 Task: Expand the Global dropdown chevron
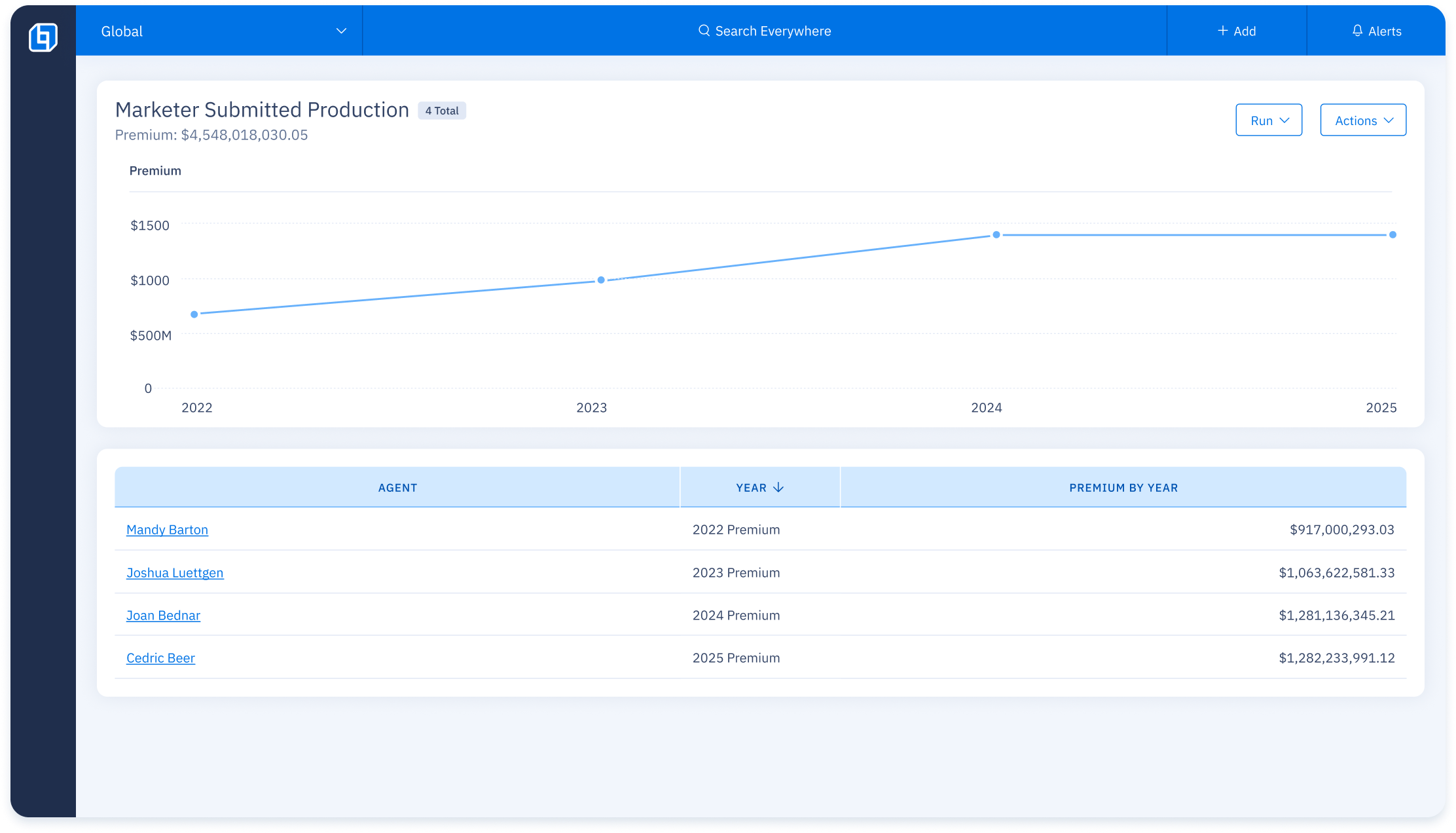point(341,31)
